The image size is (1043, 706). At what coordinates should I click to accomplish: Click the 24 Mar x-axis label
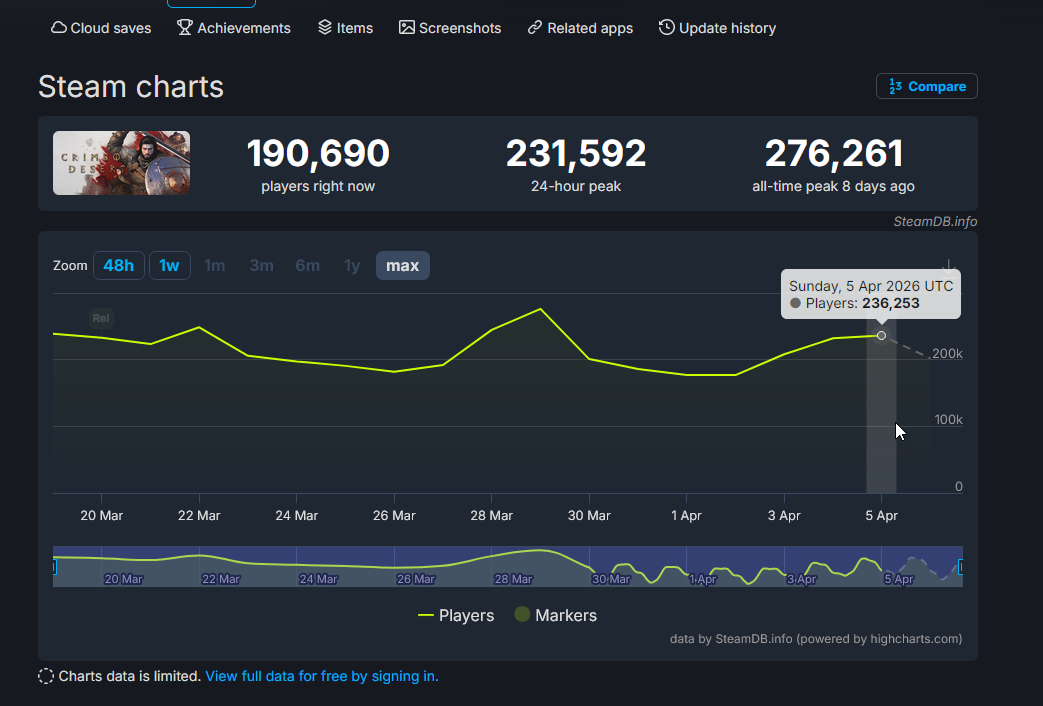pos(297,516)
